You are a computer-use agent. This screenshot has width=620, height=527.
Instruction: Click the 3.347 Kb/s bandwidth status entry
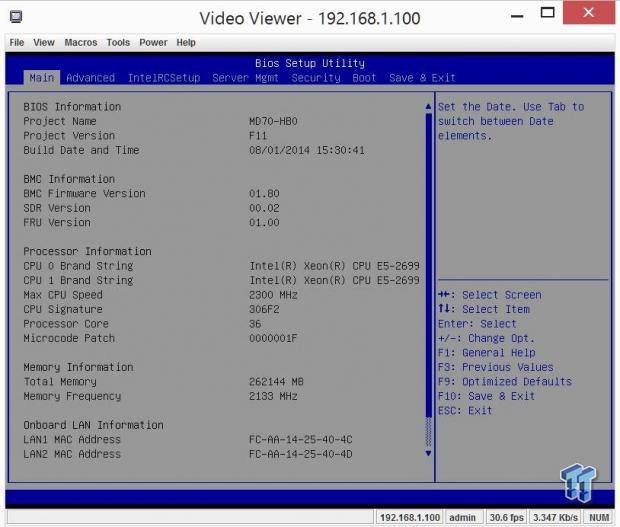pyautogui.click(x=555, y=518)
